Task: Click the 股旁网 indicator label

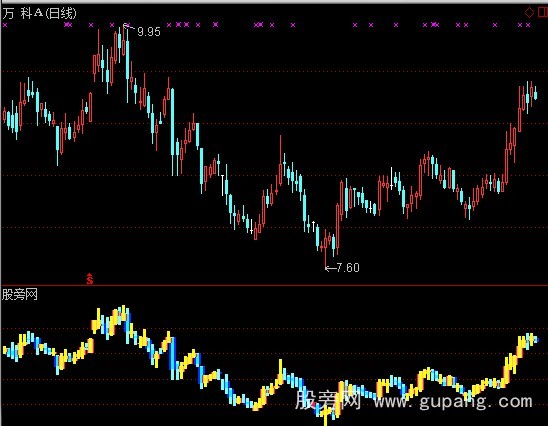Action: point(20,294)
